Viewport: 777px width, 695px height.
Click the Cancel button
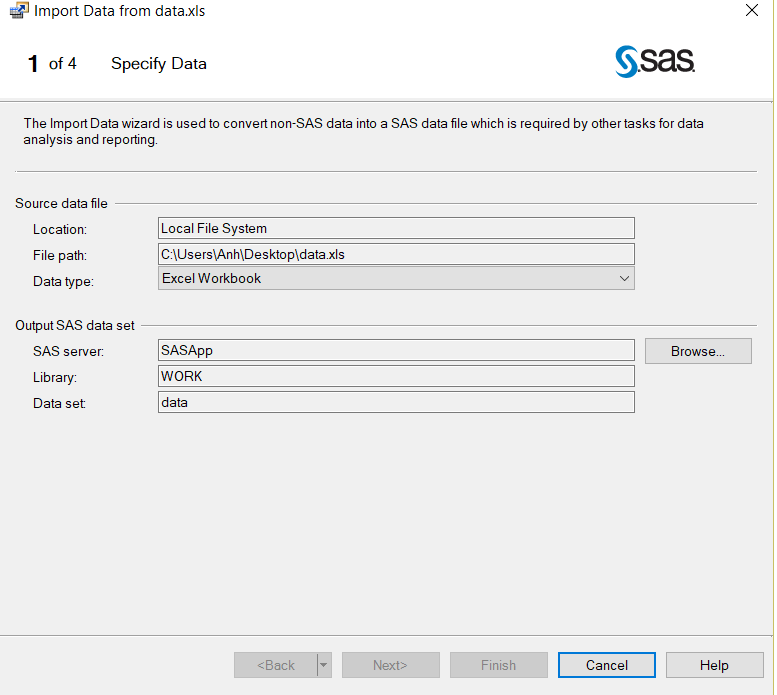click(606, 665)
